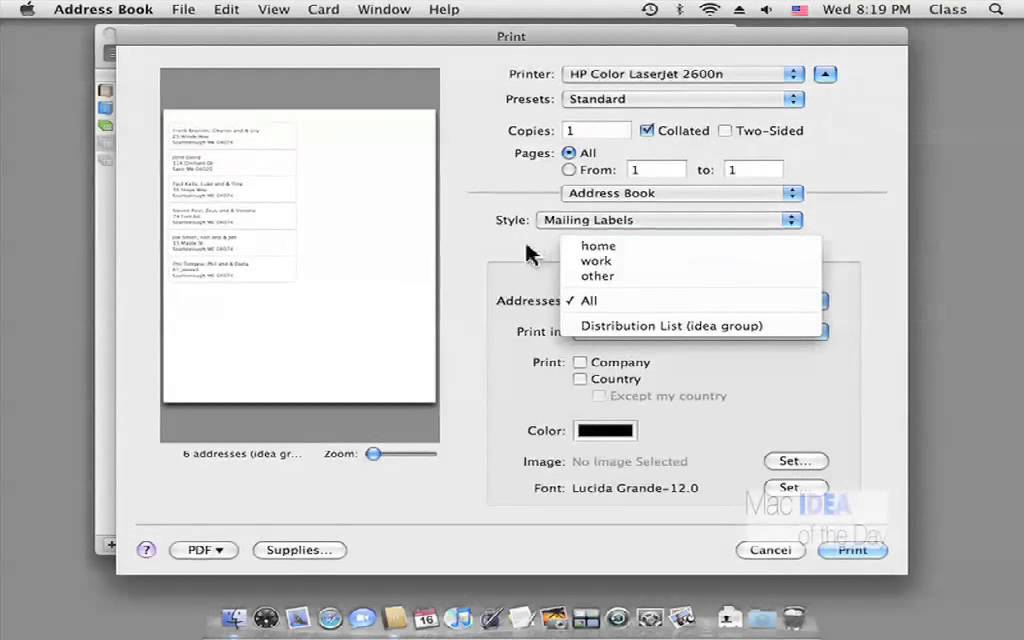
Task: Open the File menu
Action: tap(184, 9)
